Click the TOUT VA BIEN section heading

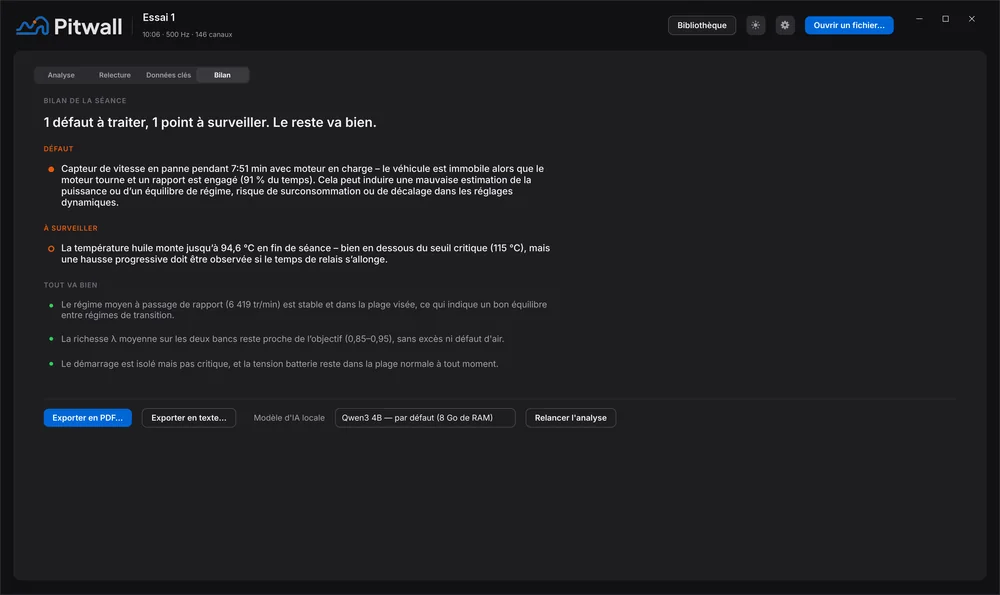point(70,285)
